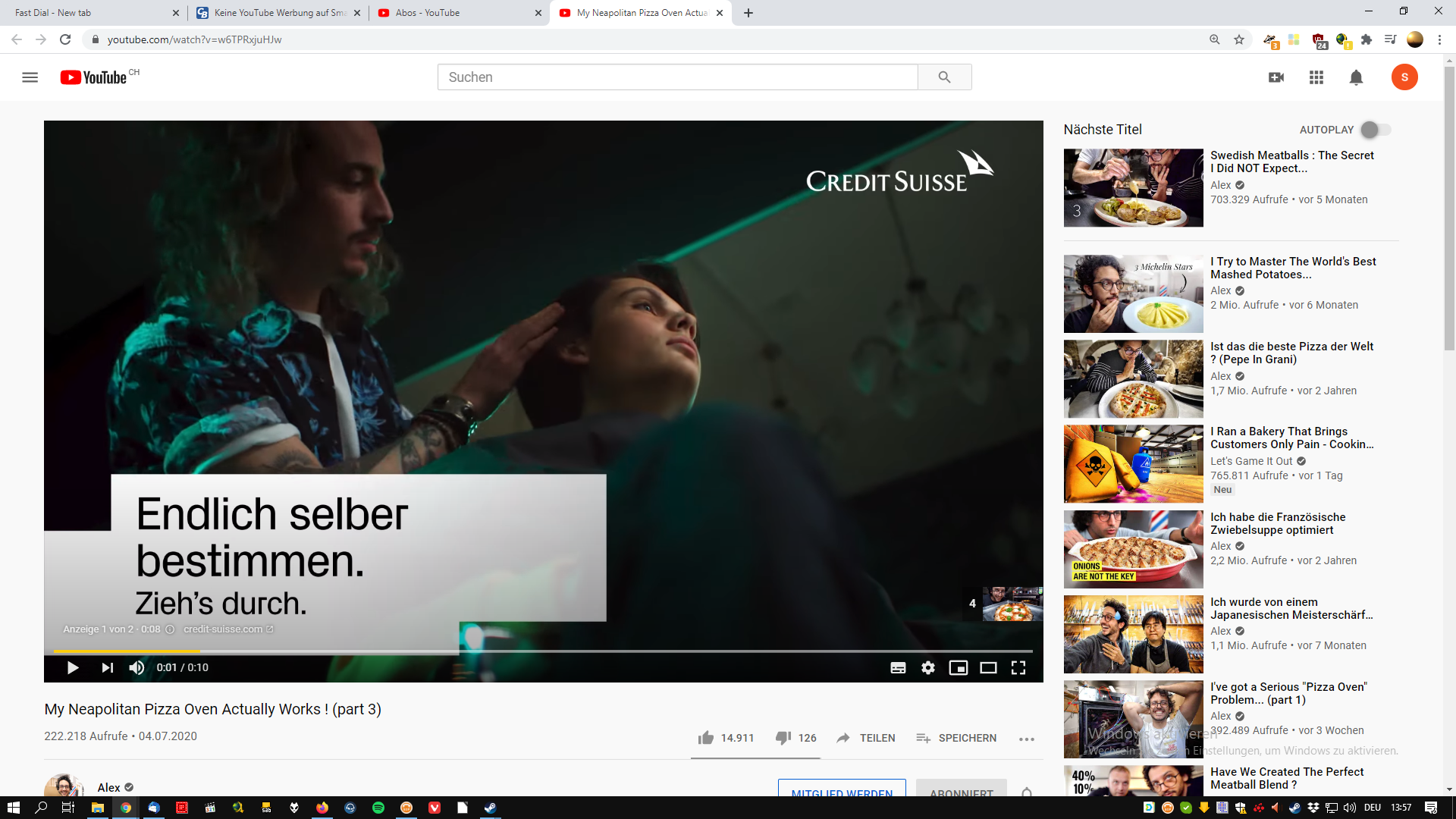This screenshot has width=1456, height=819.
Task: Open the YouTube apps grid icon
Action: [x=1316, y=77]
